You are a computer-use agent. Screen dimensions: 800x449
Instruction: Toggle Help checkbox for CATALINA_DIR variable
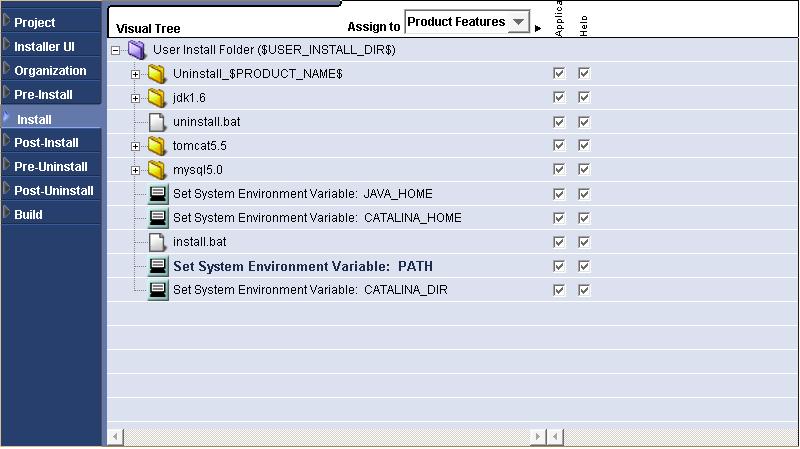pos(584,290)
